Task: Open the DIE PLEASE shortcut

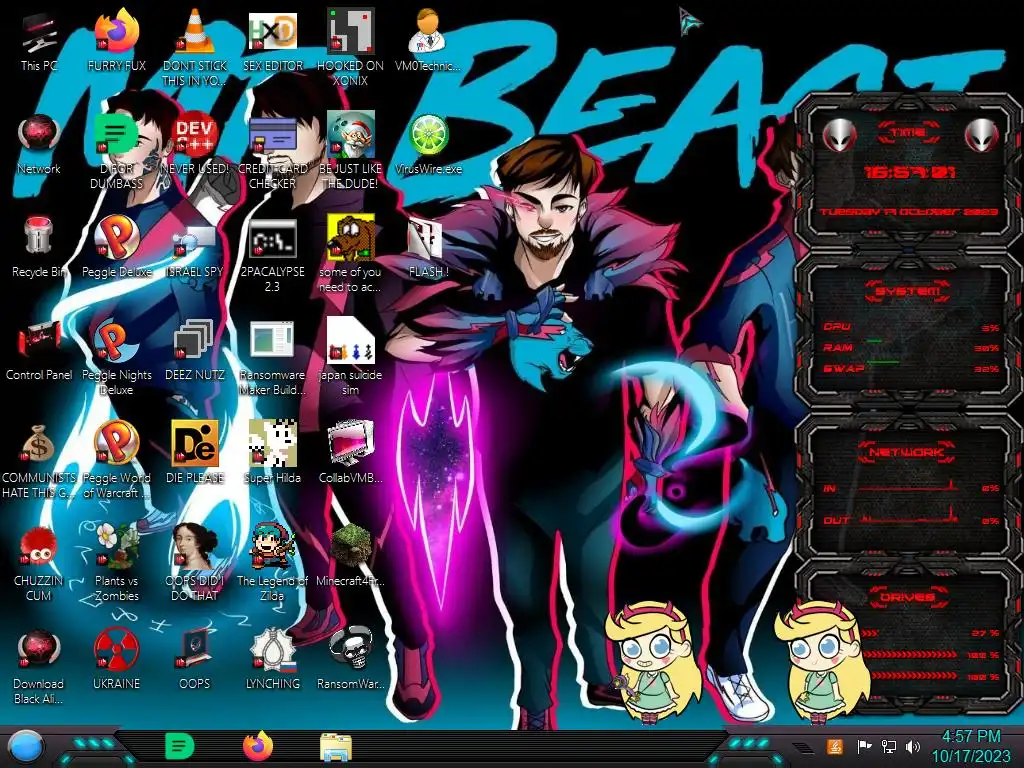Action: tap(195, 452)
